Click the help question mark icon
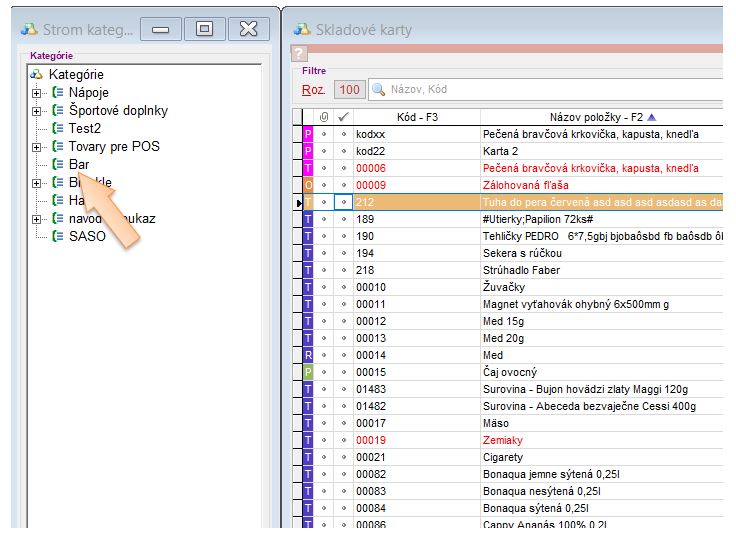The height and width of the screenshot is (538, 736). [x=298, y=54]
